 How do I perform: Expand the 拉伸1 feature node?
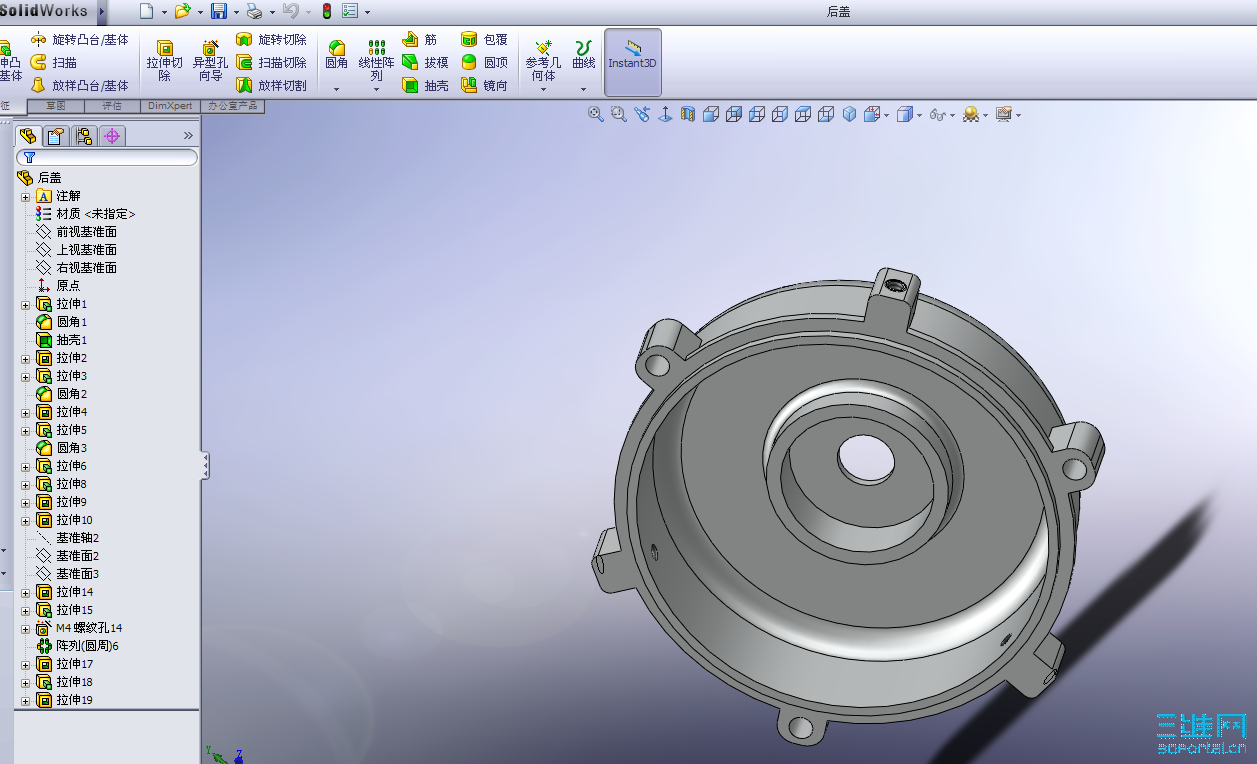[26, 304]
